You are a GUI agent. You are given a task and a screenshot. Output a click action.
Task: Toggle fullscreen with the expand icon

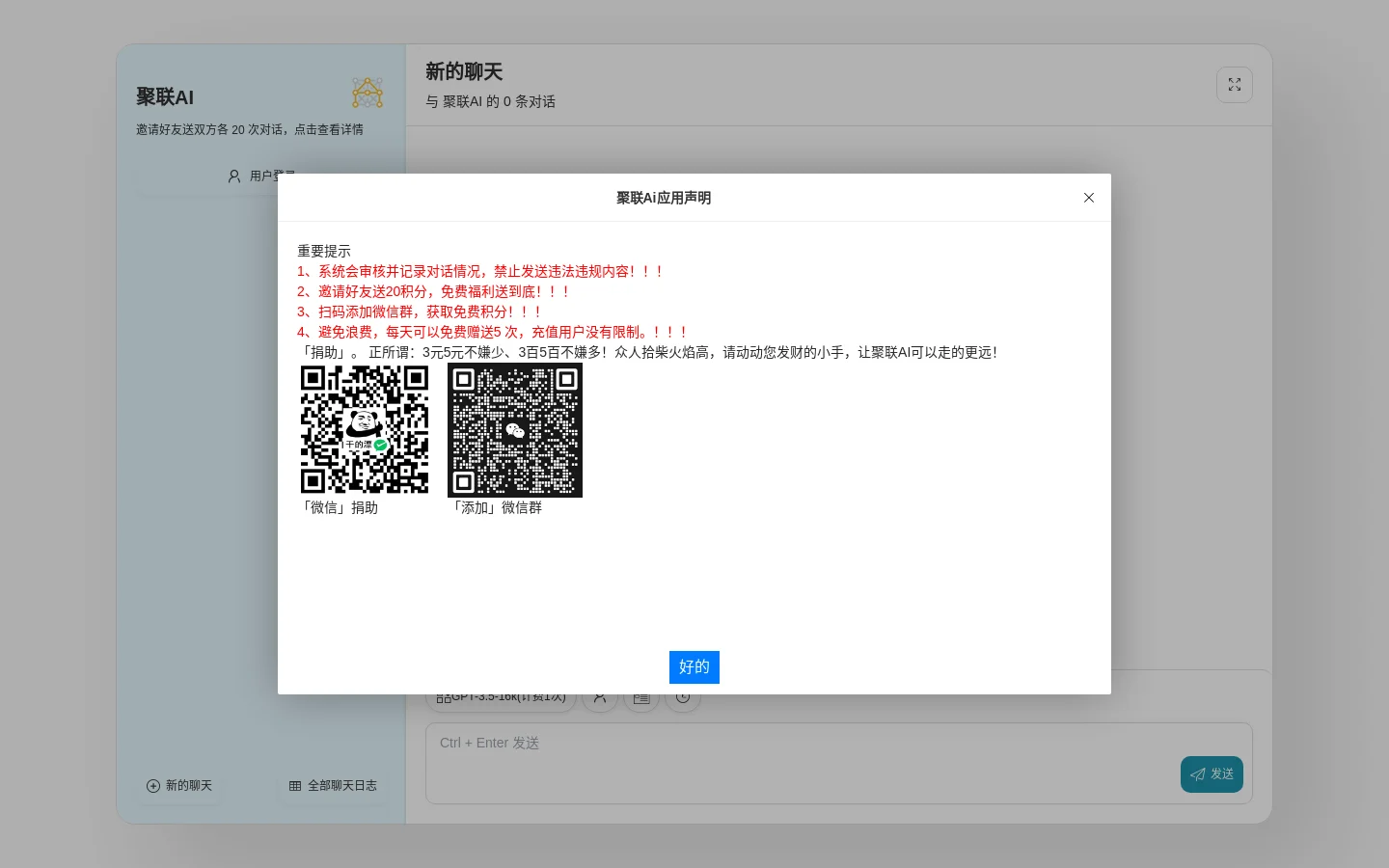click(1234, 85)
